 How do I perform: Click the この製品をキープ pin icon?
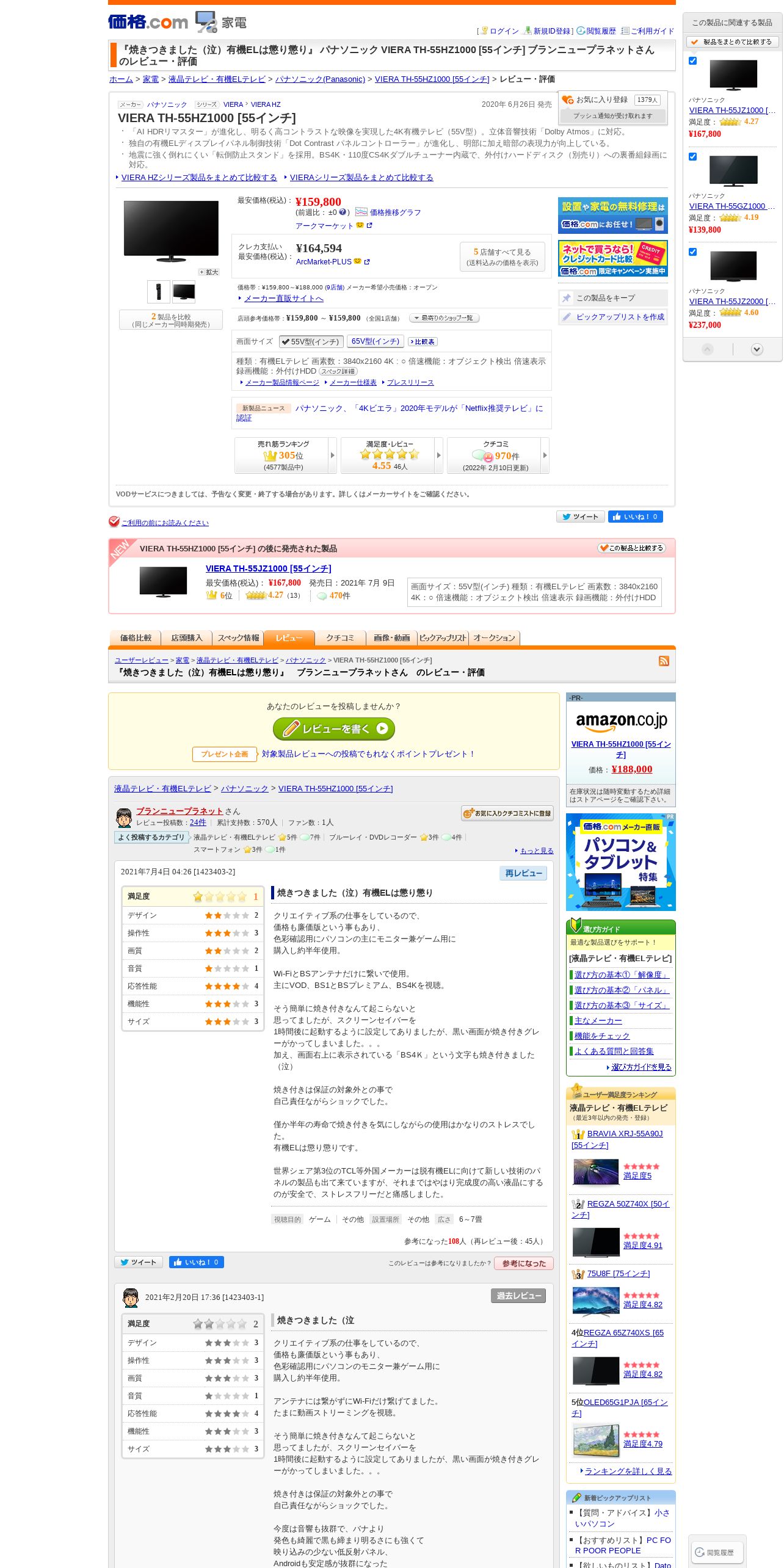(x=567, y=298)
